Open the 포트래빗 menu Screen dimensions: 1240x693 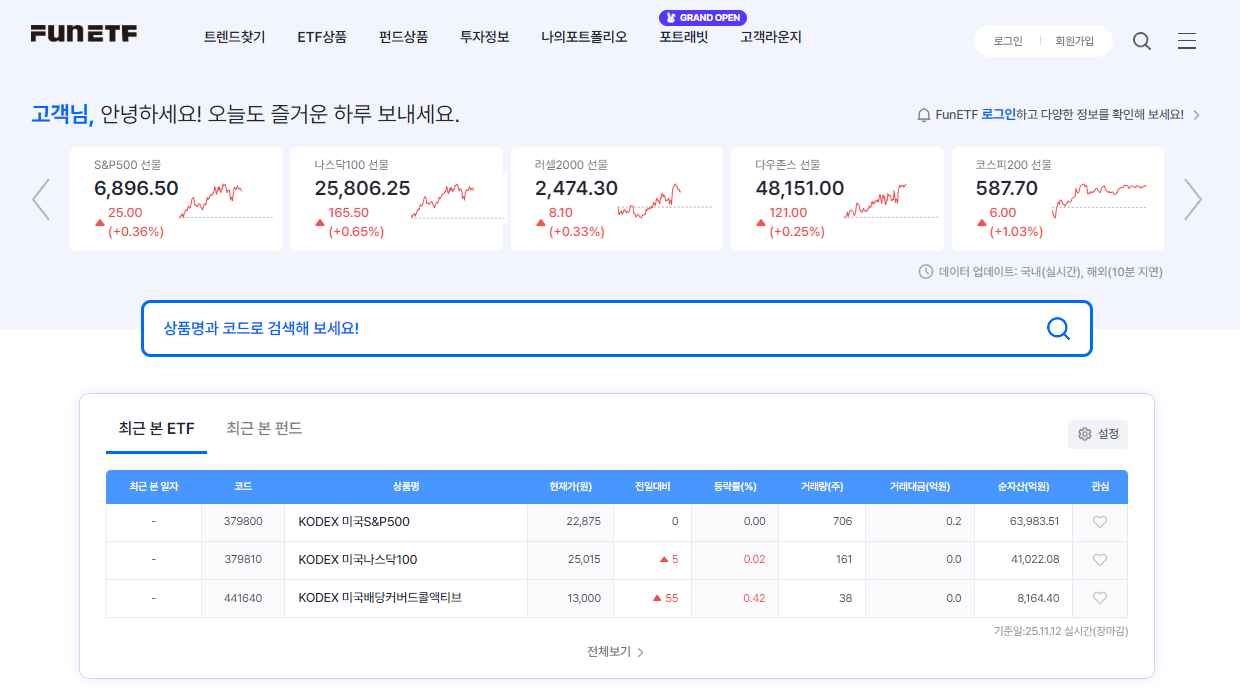point(684,37)
